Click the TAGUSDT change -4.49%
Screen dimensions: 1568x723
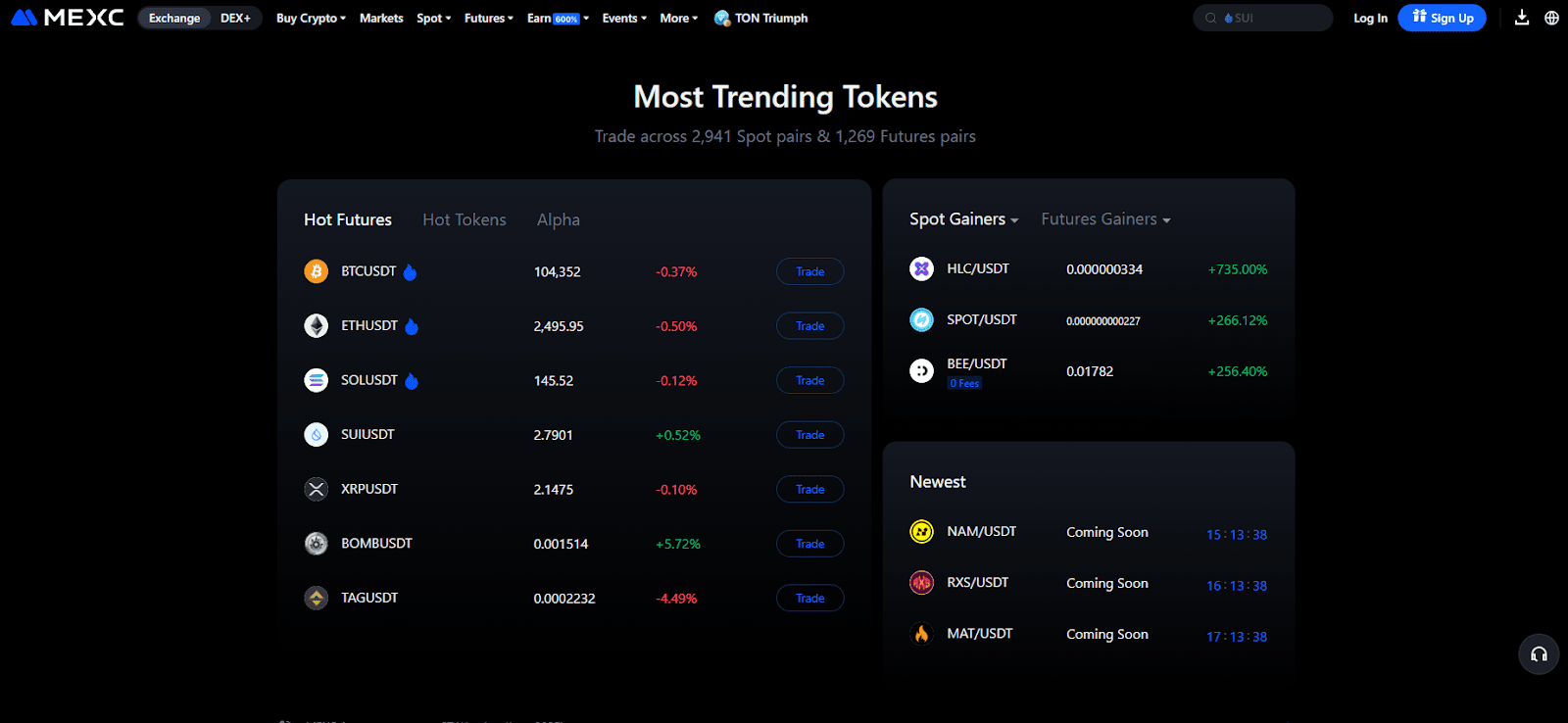coord(676,599)
